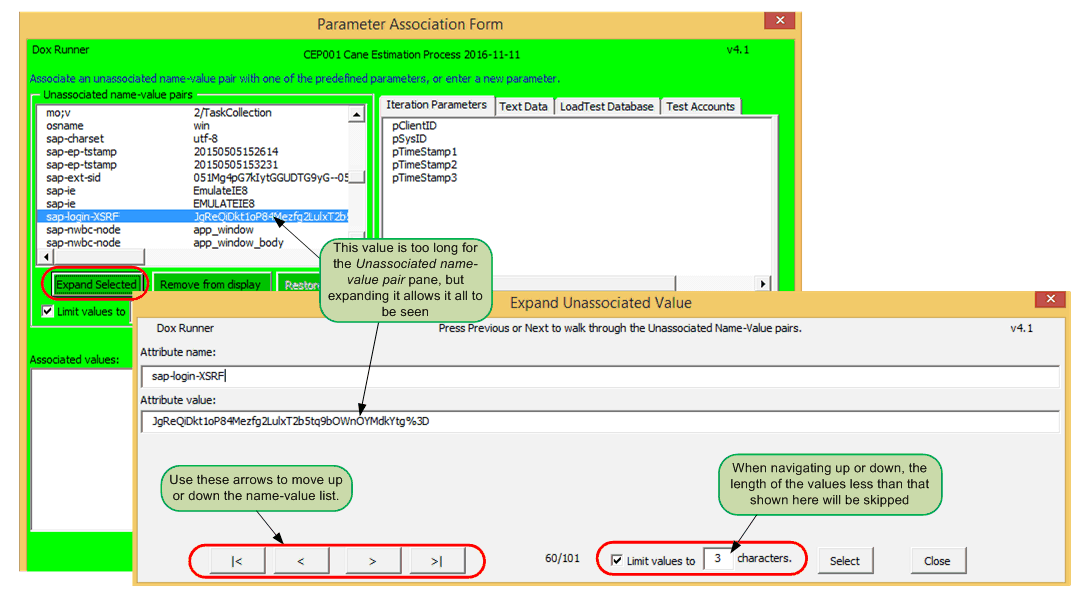Open the LoadTest Database tab
The height and width of the screenshot is (605, 1085).
(x=605, y=105)
